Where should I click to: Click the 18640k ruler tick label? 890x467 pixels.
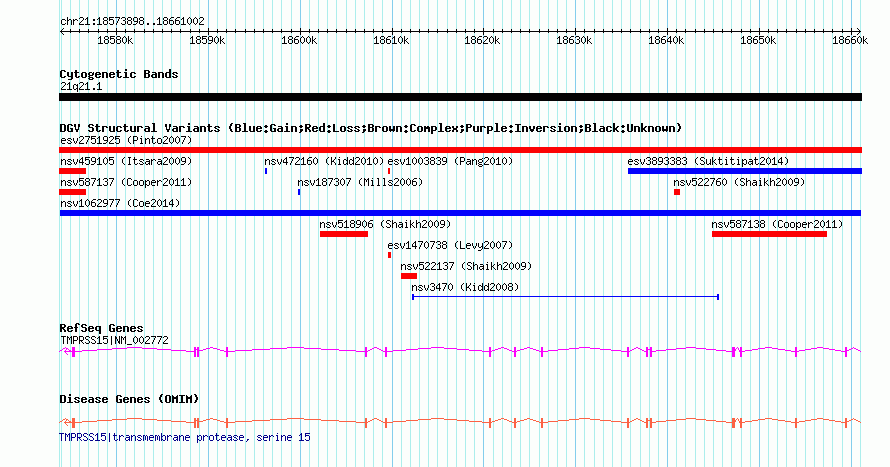click(666, 40)
